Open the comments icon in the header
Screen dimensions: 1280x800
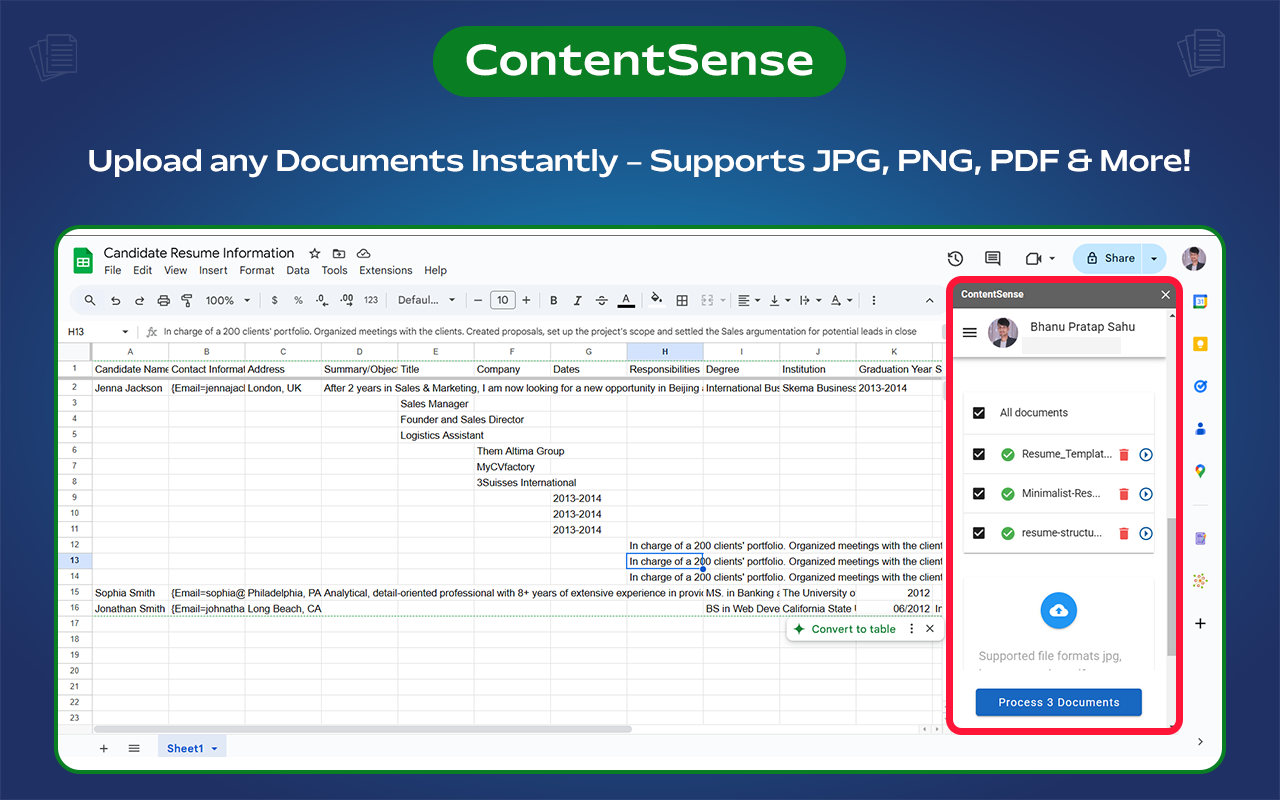point(993,258)
